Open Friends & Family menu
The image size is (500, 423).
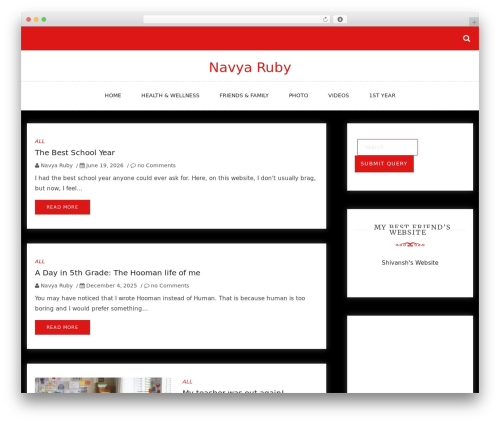[244, 95]
